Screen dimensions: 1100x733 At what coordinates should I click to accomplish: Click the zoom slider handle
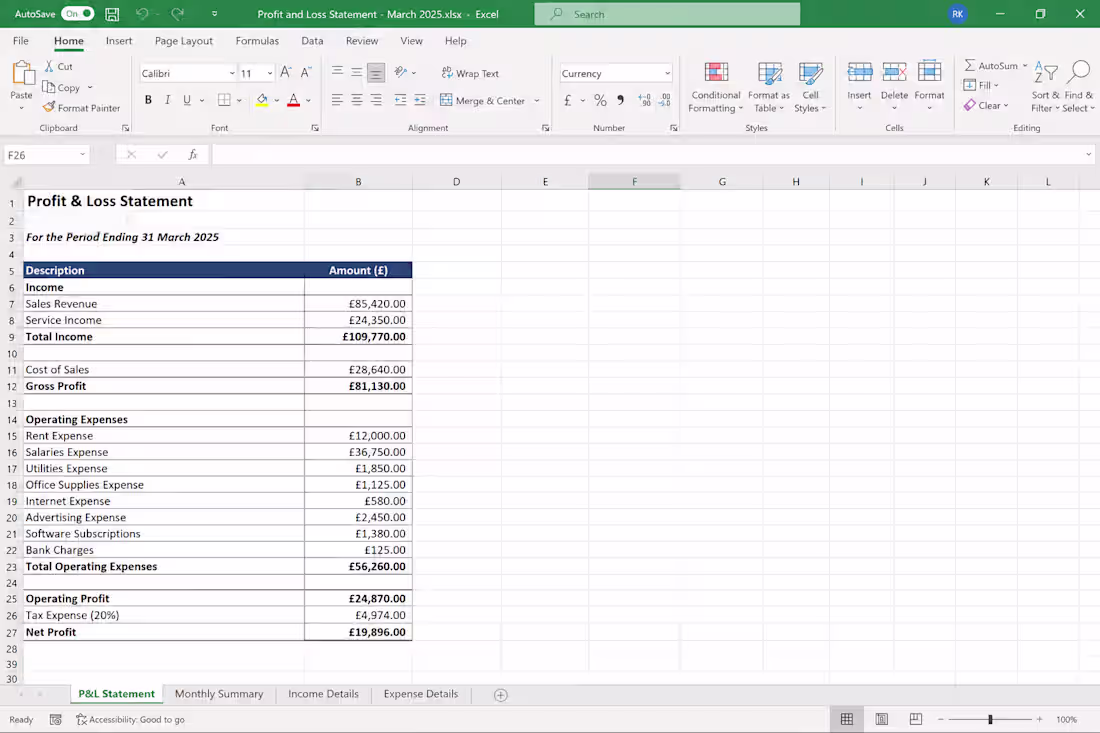coord(990,719)
